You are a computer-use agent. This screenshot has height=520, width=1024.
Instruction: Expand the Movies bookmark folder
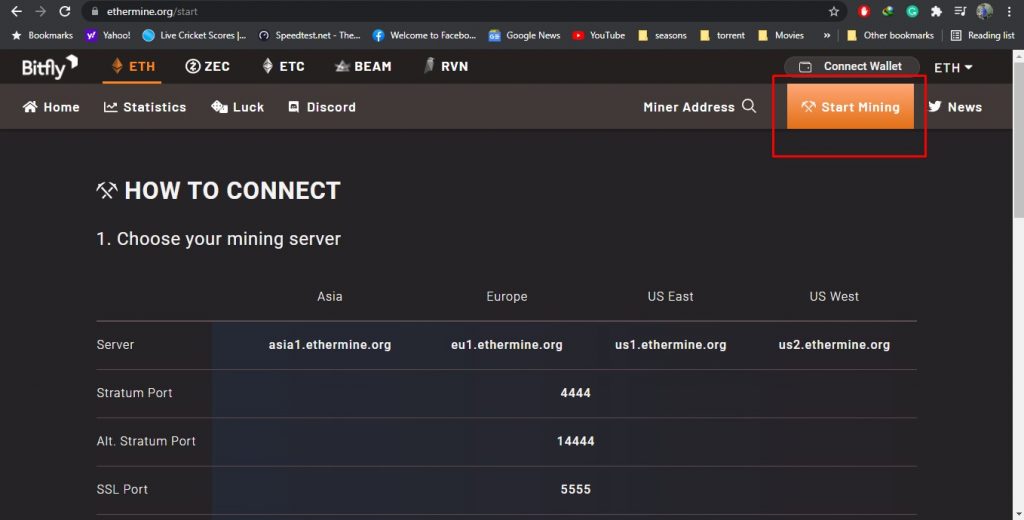(x=781, y=35)
